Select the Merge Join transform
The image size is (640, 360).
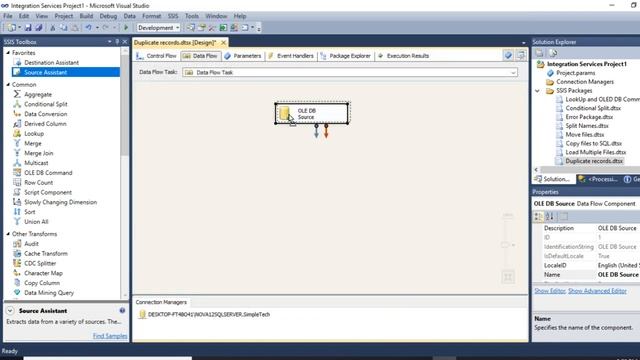click(38, 153)
